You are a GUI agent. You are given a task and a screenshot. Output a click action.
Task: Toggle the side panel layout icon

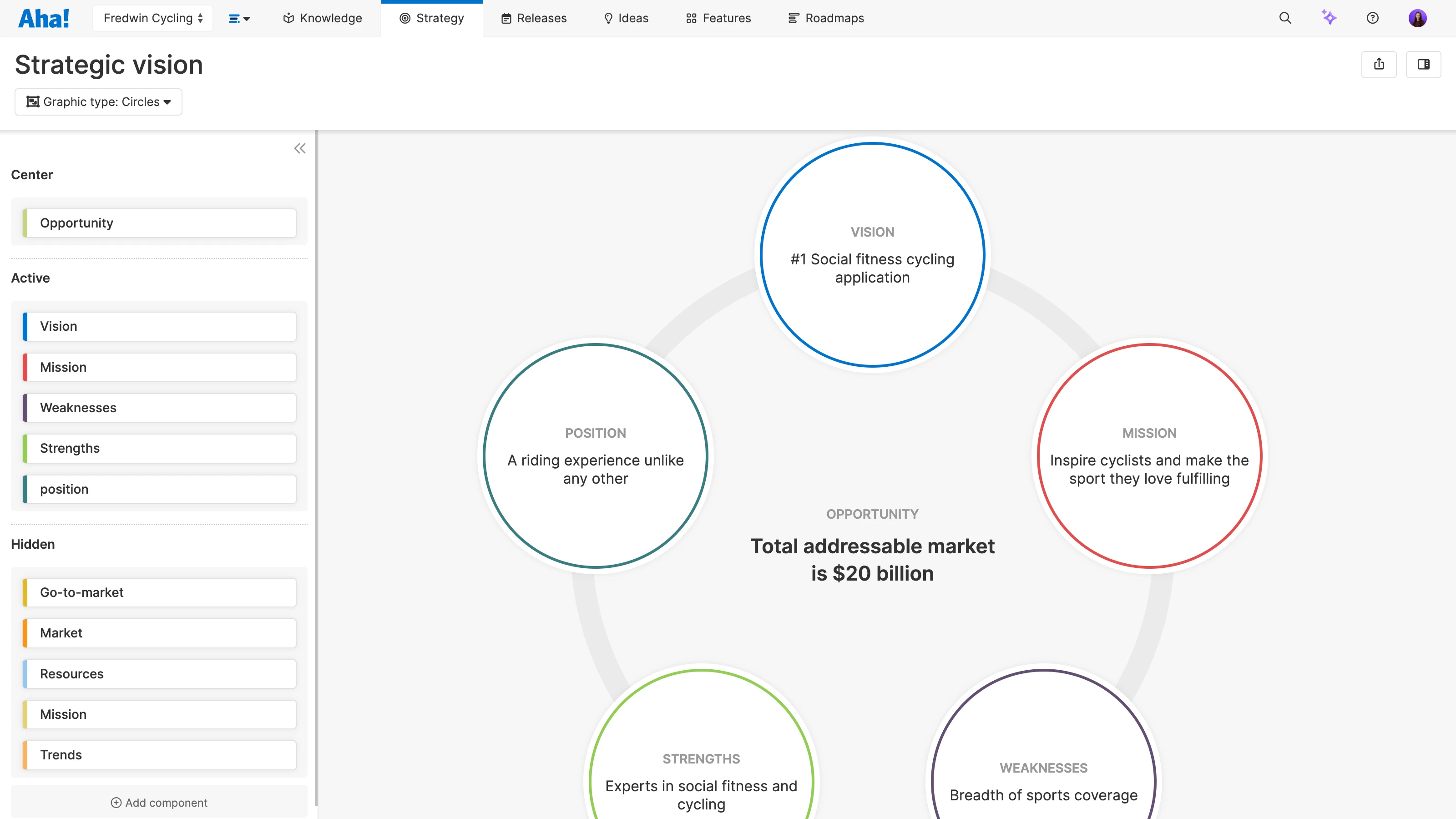coord(1424,64)
